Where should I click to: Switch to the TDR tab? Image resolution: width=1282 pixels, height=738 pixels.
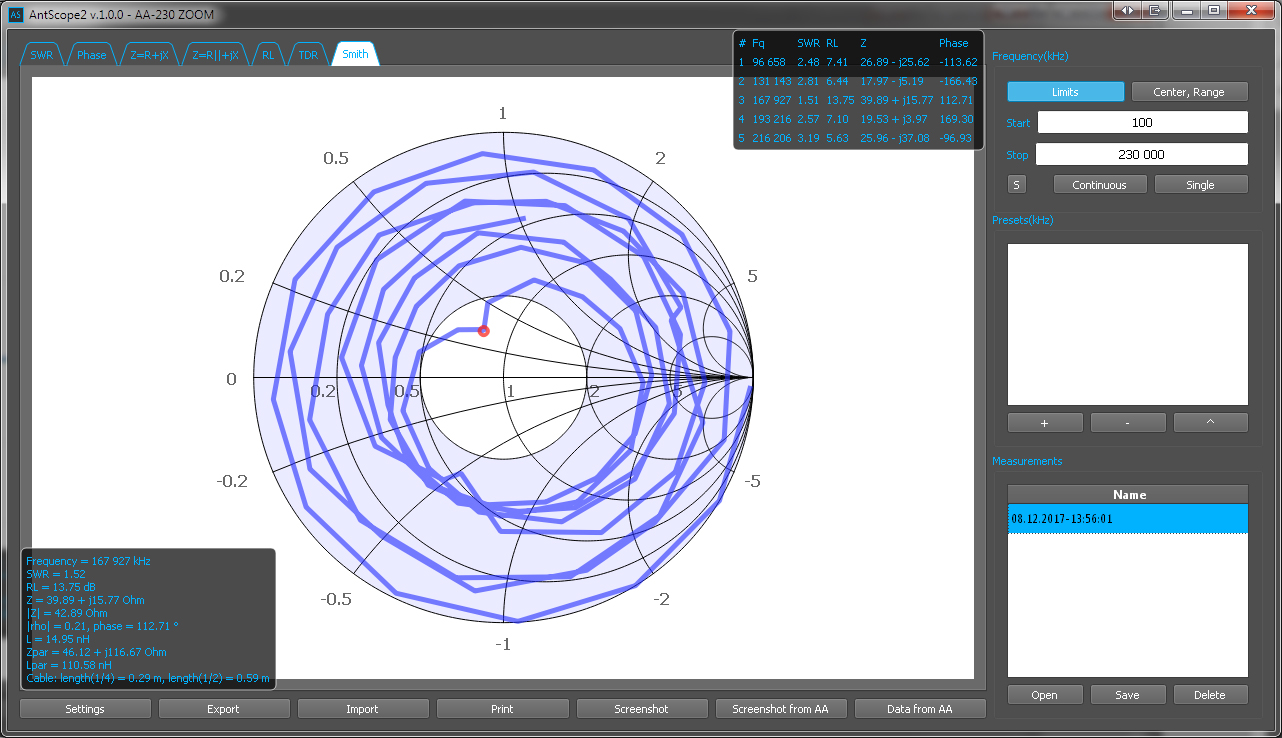click(308, 55)
